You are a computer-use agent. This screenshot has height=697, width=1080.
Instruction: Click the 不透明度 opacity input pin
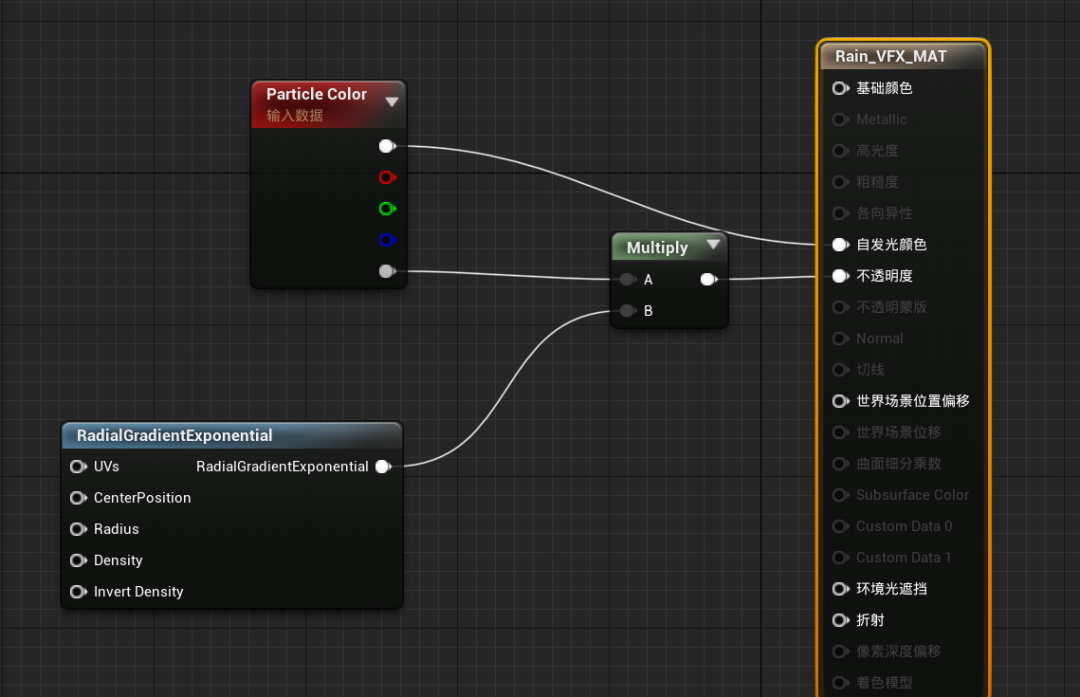pos(840,276)
